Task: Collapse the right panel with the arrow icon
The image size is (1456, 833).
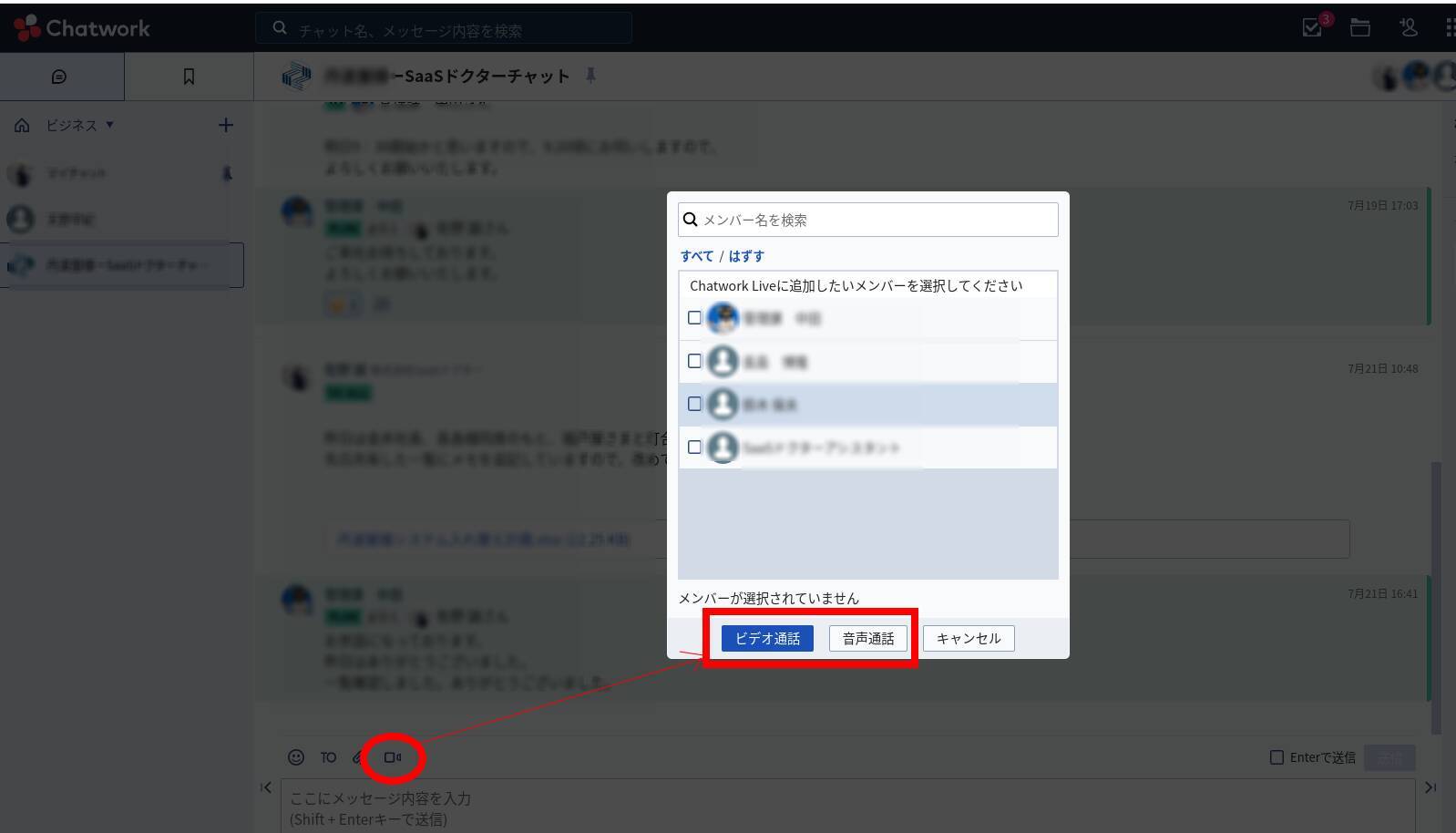Action: click(x=1430, y=787)
